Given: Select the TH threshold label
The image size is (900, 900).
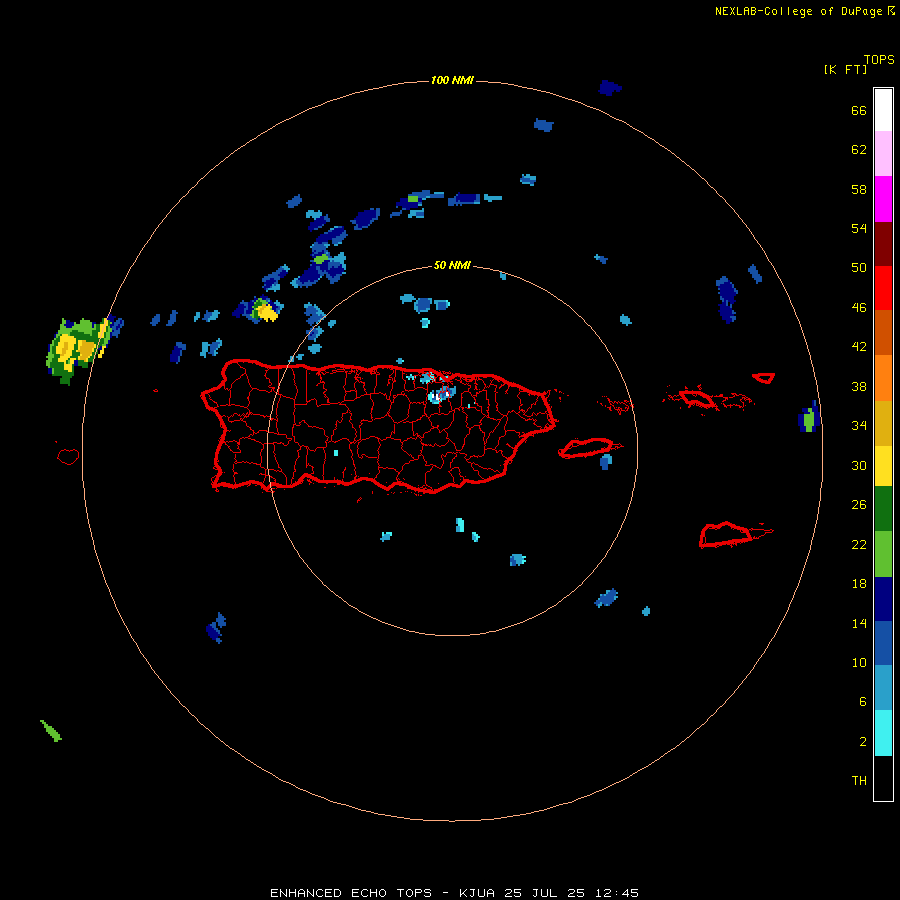Looking at the screenshot, I should (x=859, y=781).
